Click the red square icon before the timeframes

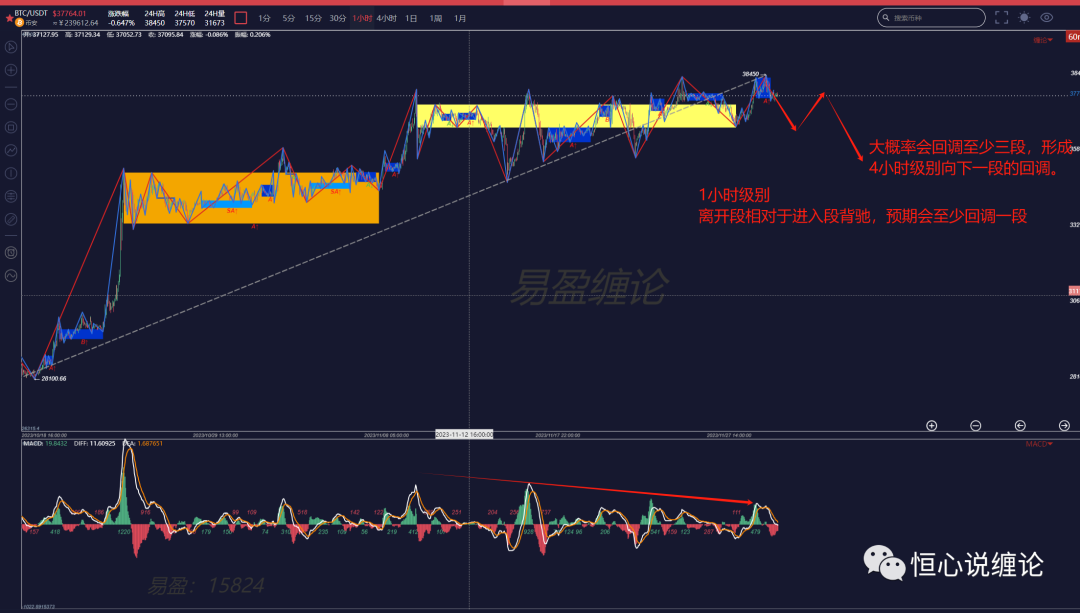(240, 18)
